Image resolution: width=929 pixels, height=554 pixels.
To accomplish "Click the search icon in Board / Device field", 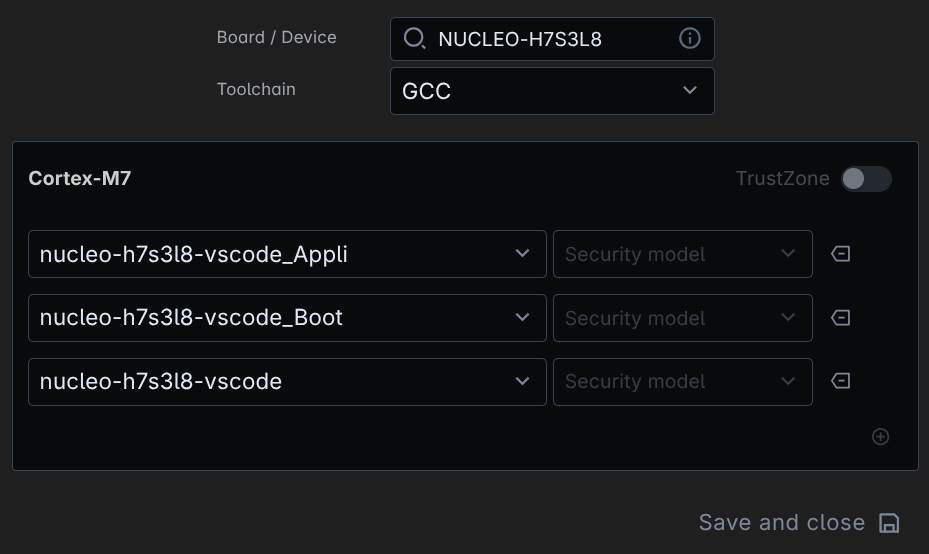I will (414, 38).
